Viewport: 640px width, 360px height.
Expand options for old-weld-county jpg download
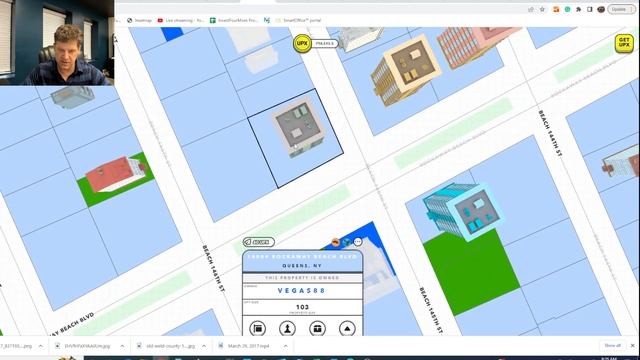pos(204,346)
